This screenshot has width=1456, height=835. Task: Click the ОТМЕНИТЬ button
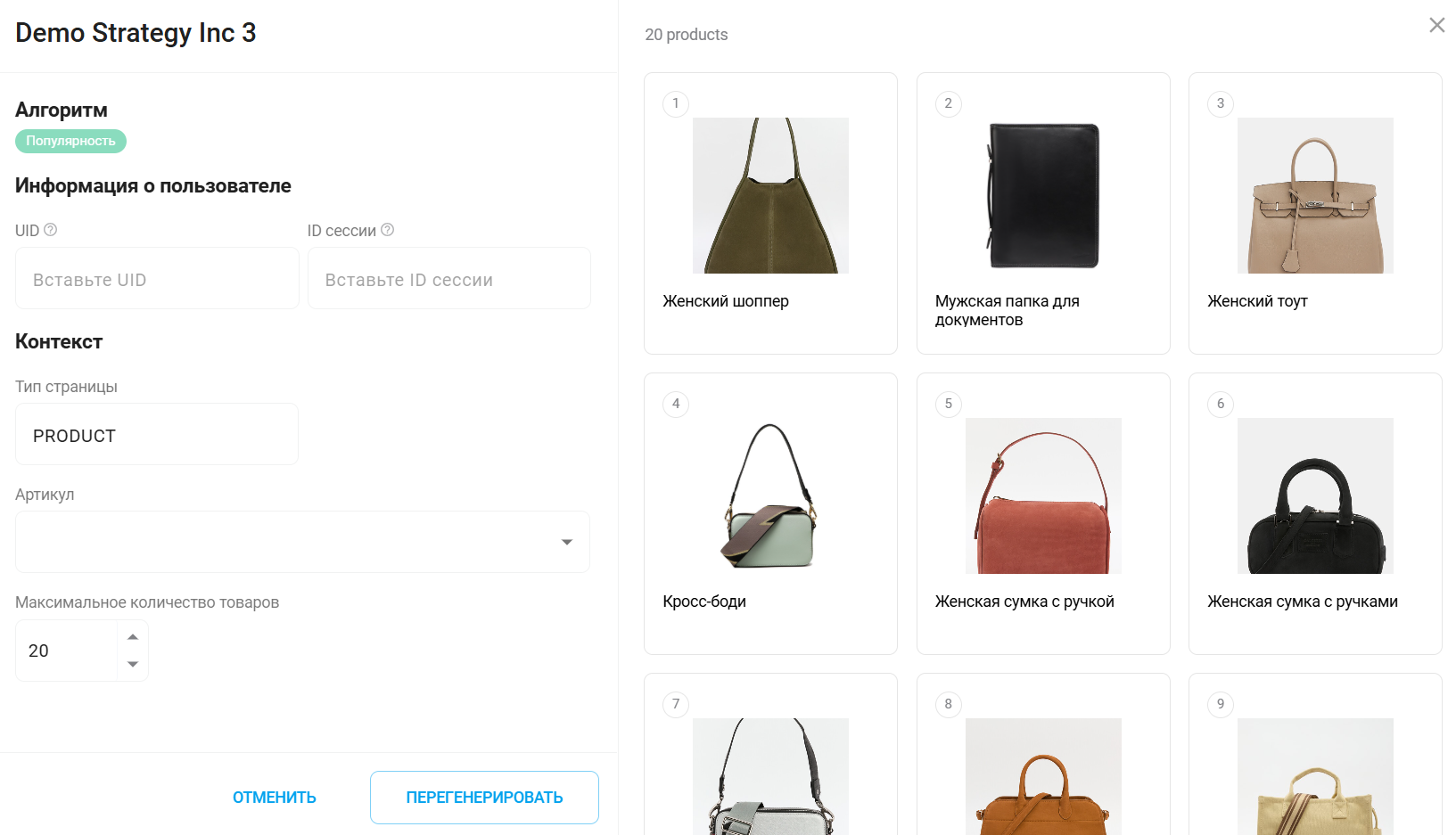[275, 798]
